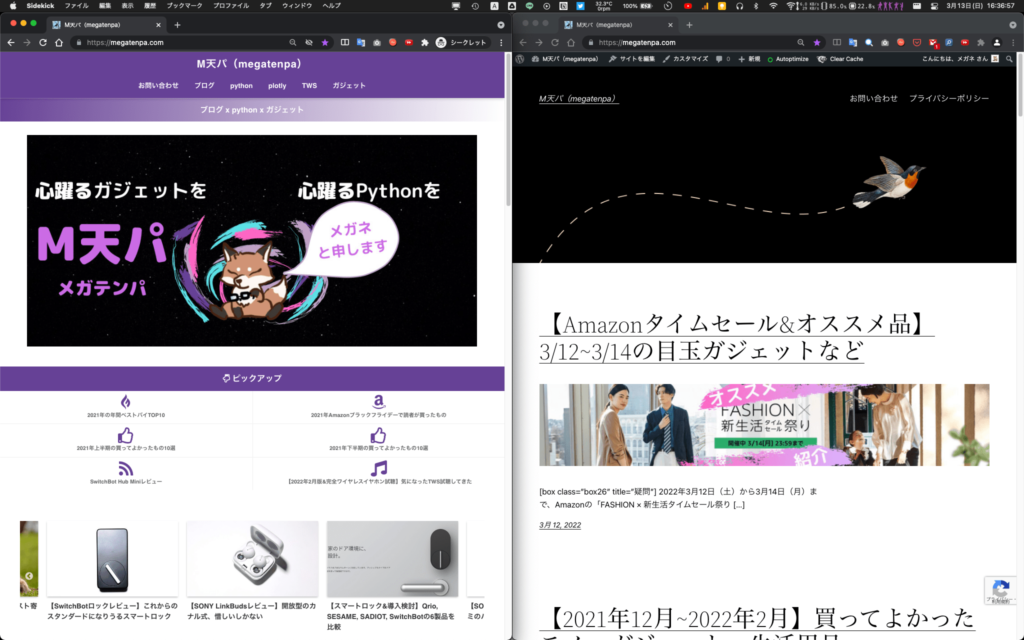Viewport: 1024px width, 640px height.
Task: Open screenshot camera extension in right browser
Action: point(885,42)
